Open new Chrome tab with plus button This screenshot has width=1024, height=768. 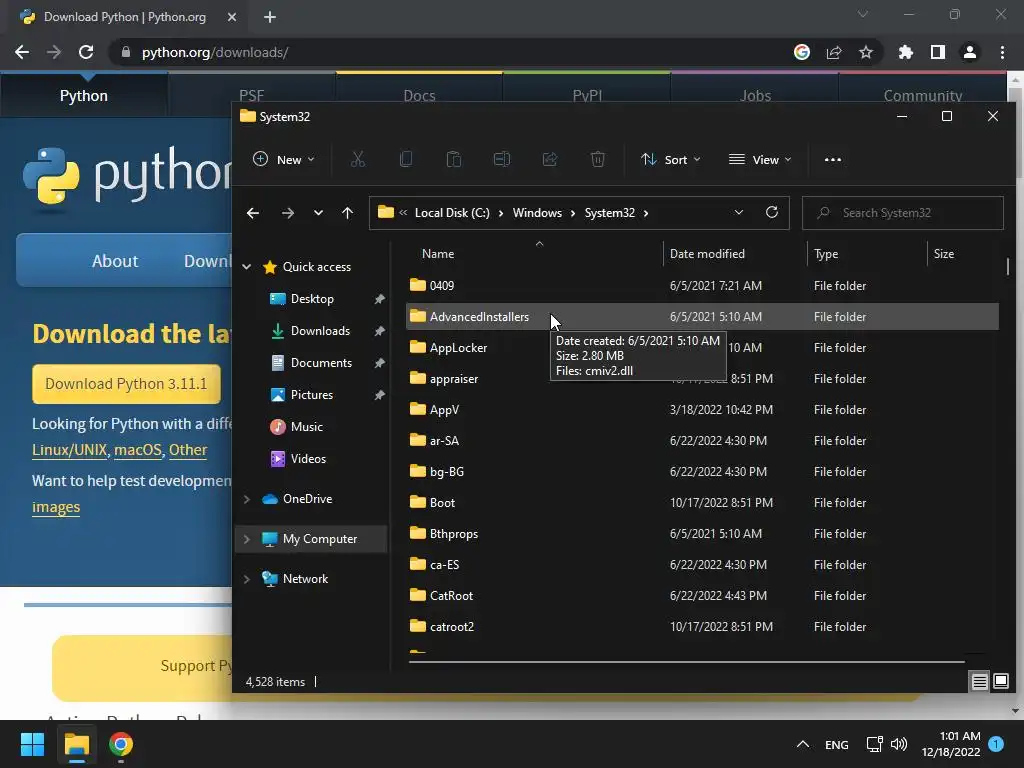[x=270, y=17]
